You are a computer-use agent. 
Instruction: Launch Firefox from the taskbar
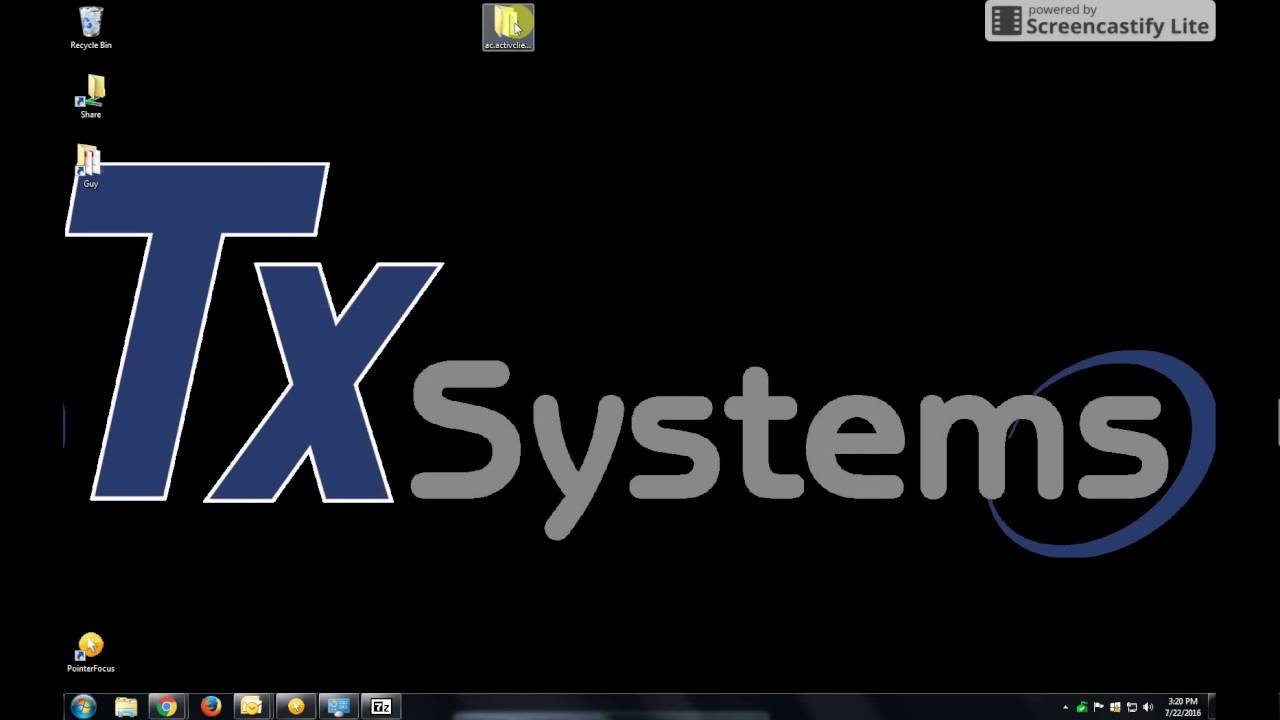pos(210,707)
